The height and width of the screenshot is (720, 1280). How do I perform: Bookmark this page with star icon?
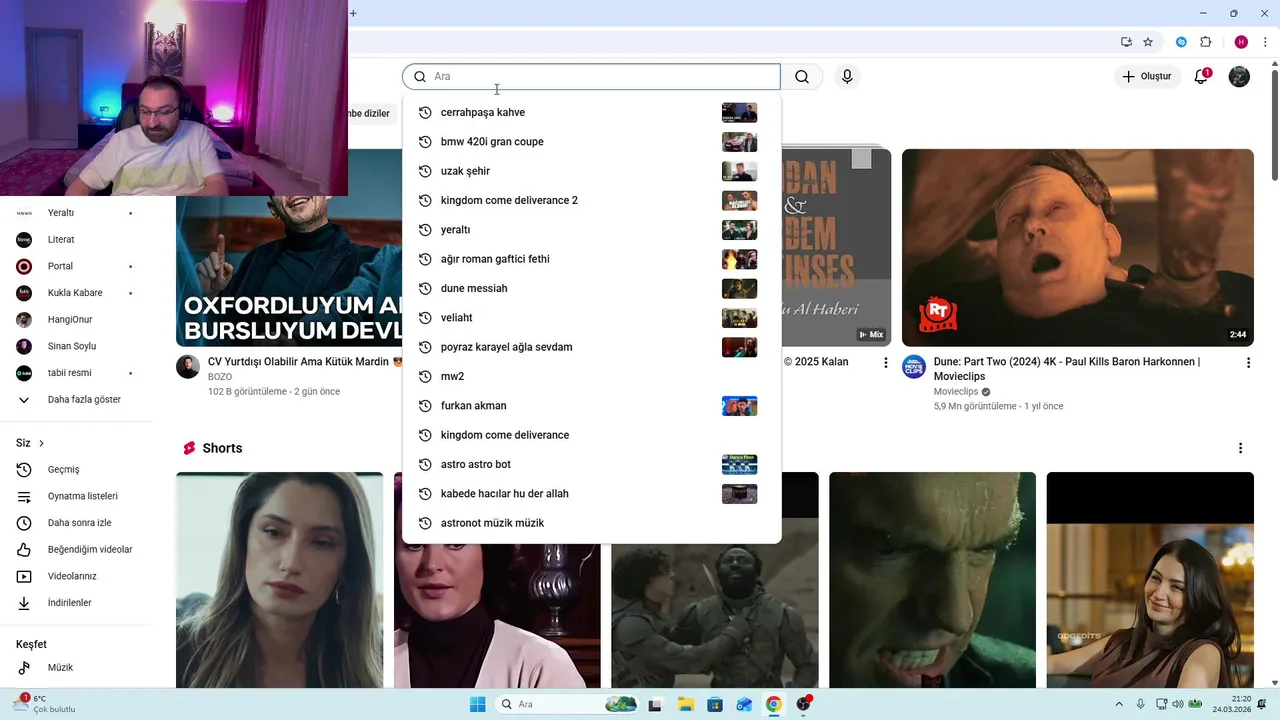point(1148,42)
